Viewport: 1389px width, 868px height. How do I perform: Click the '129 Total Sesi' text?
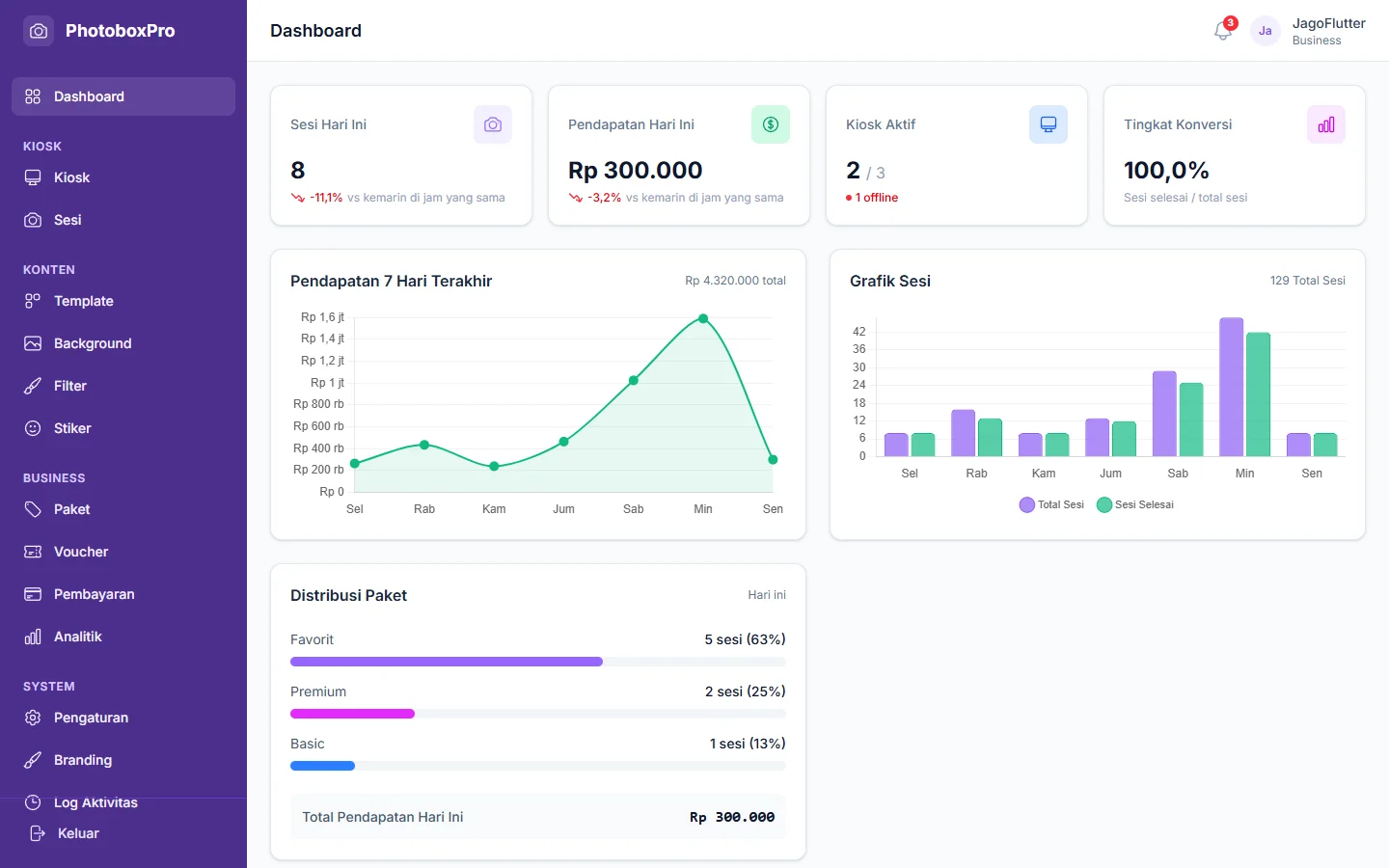click(1307, 281)
